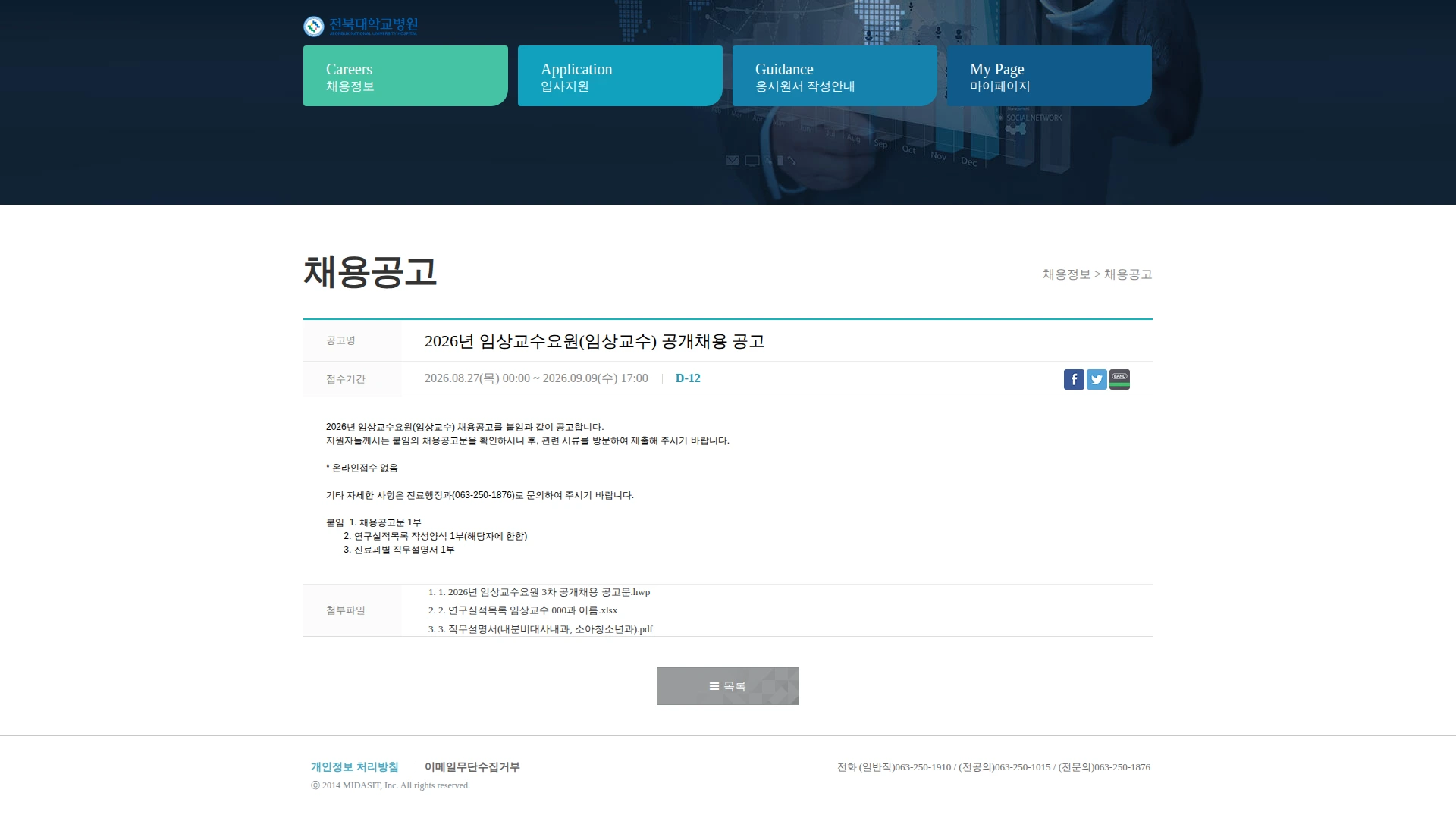
Task: Open the My Page 마이페이지 menu
Action: point(1050,76)
